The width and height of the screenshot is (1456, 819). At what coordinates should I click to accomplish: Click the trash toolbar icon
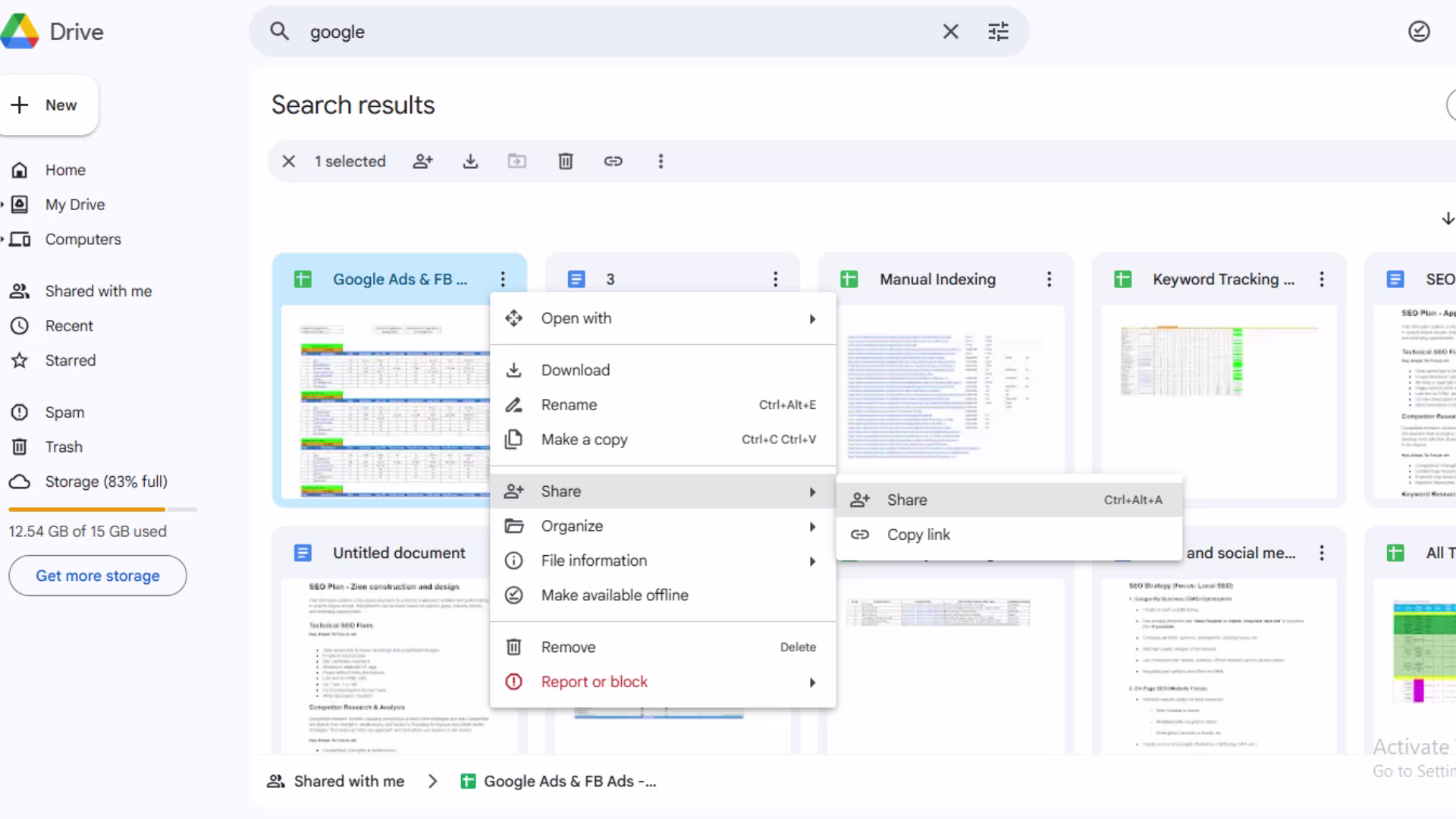point(566,162)
